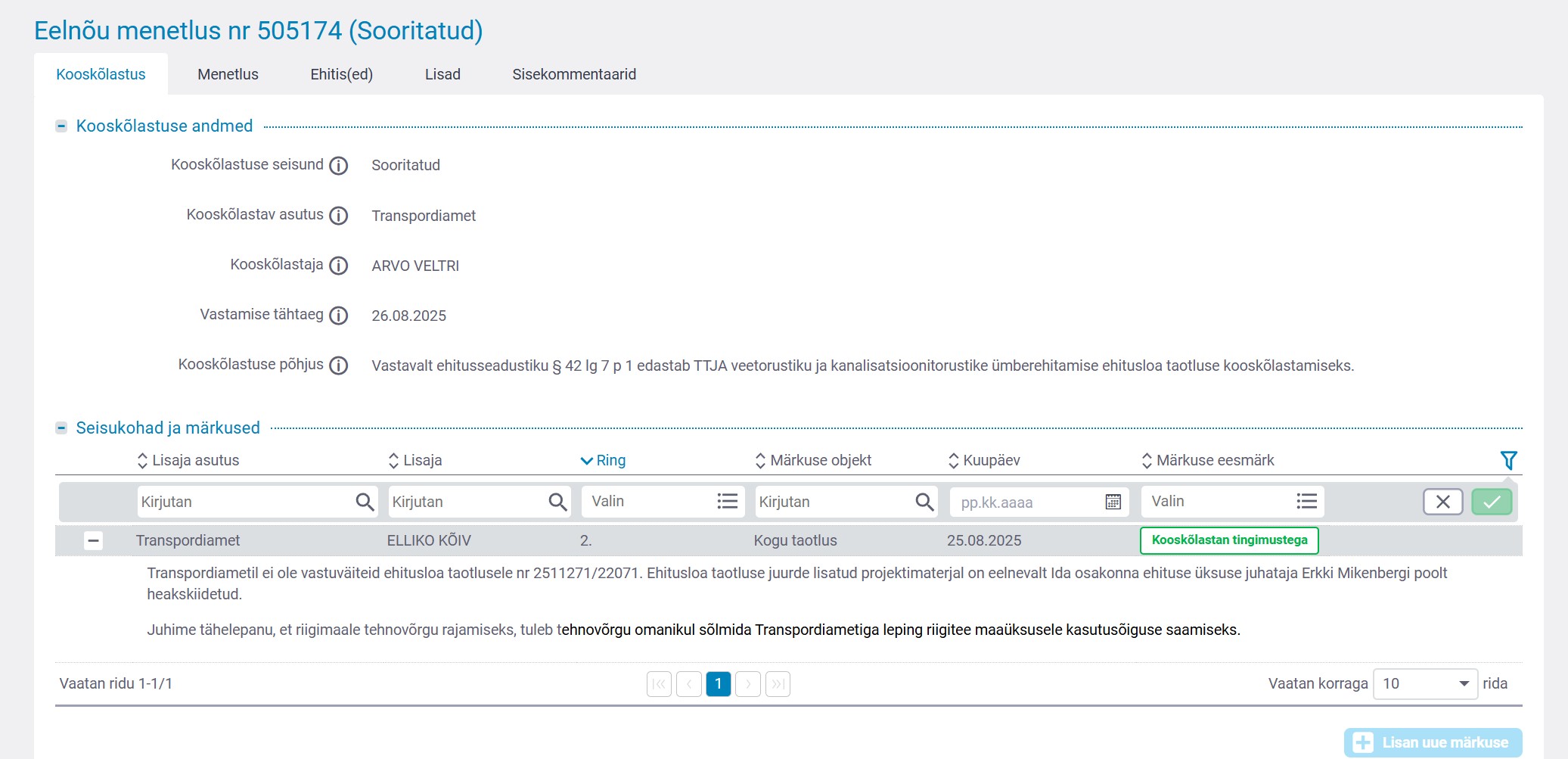1568x759 pixels.
Task: Collapse the Transpordiamet row details
Action: [93, 540]
